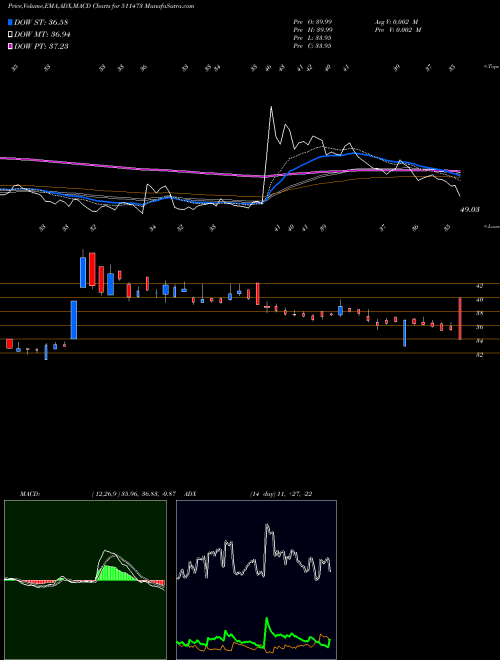
Task: Click the tall red last candlestick
Action: 460,319
